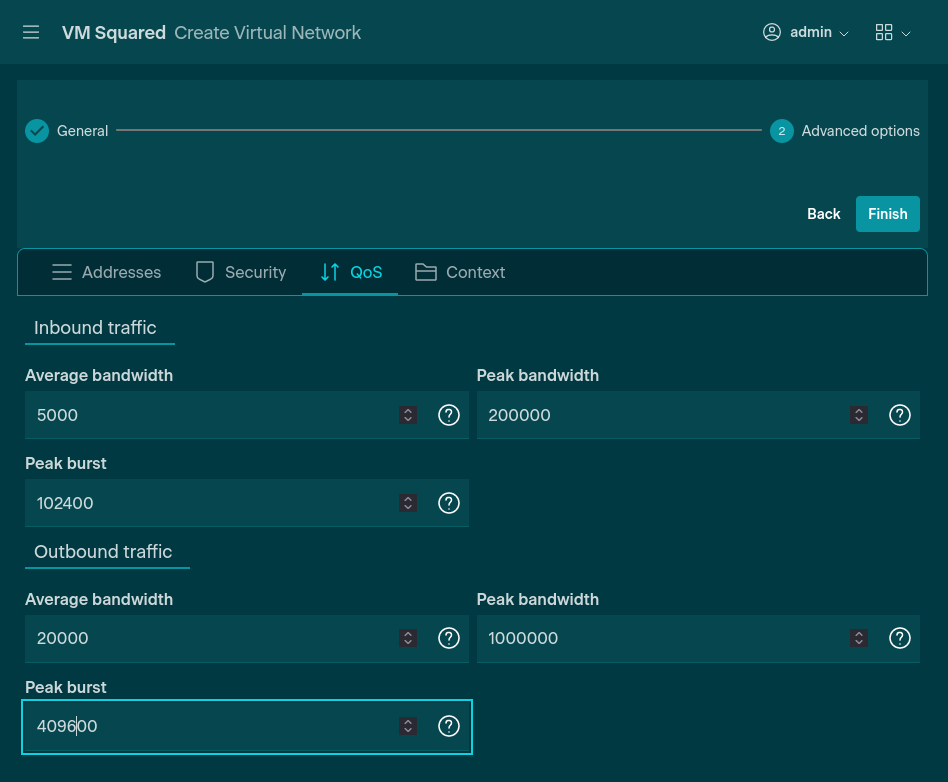Switch to the Addresses tab
Screen dimensions: 948x782
pyautogui.click(x=106, y=272)
